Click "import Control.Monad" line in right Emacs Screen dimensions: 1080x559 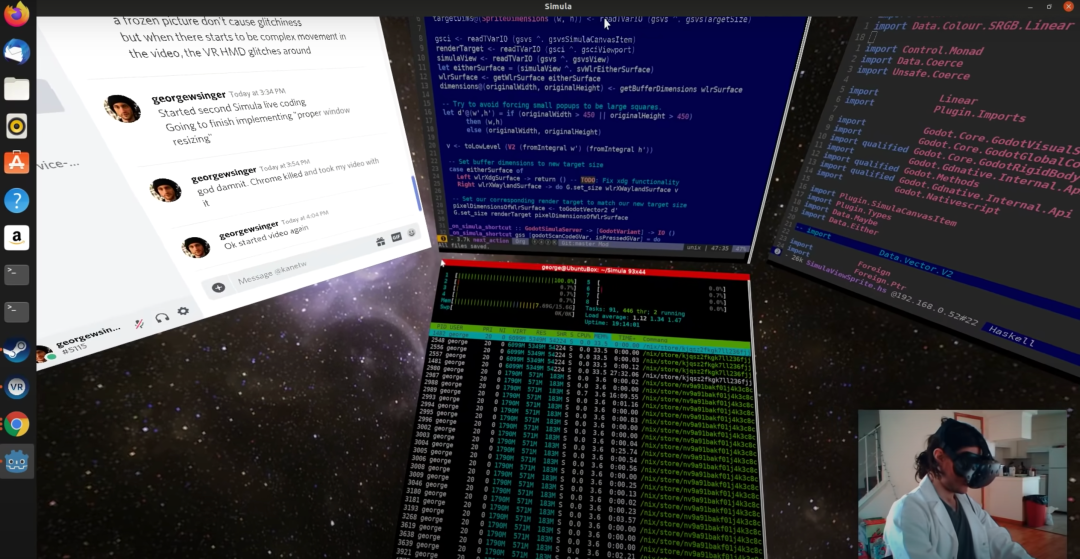(x=924, y=50)
